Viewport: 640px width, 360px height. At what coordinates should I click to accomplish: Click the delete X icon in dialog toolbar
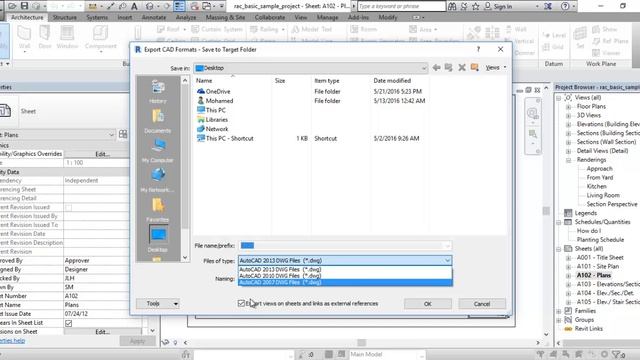[x=462, y=68]
